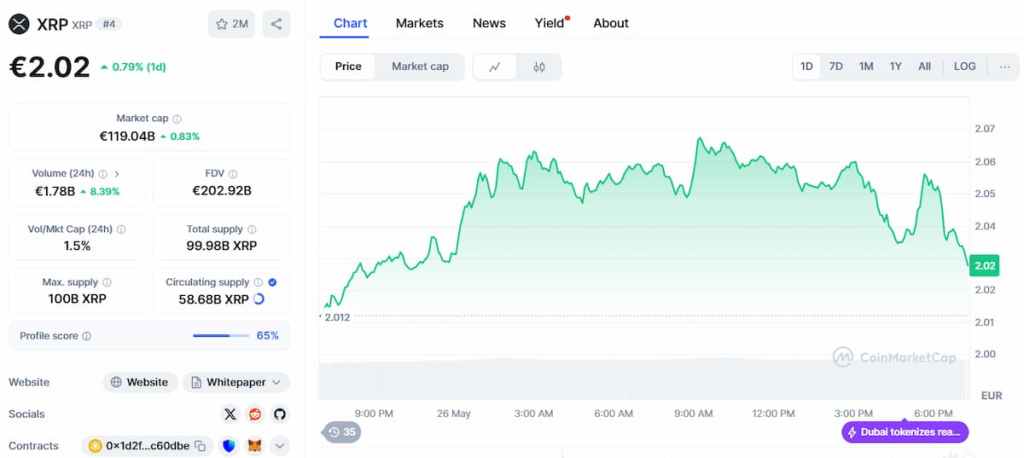
Task: Copy the contract address
Action: (201, 446)
